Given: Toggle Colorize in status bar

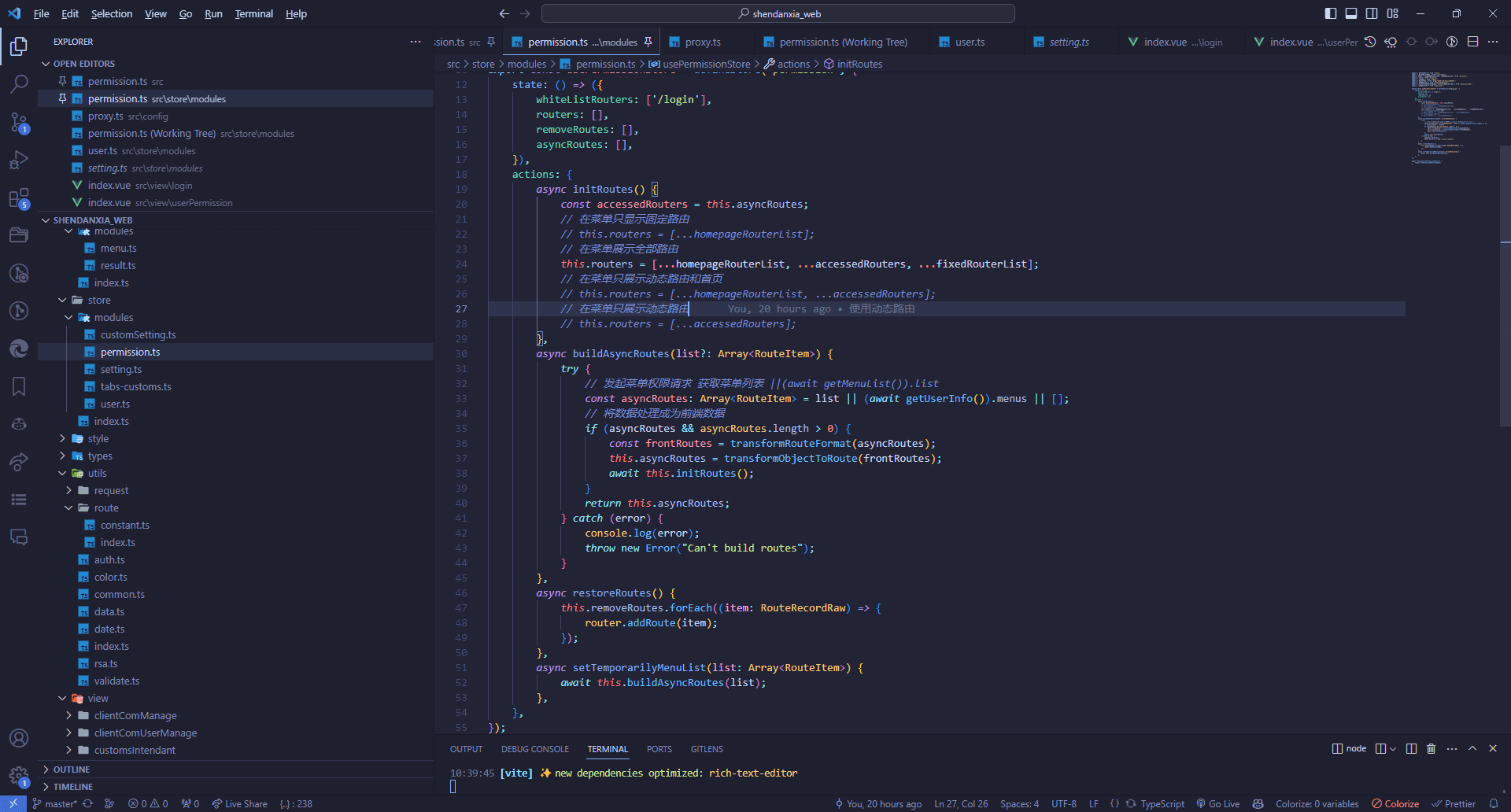Looking at the screenshot, I should pyautogui.click(x=1395, y=803).
